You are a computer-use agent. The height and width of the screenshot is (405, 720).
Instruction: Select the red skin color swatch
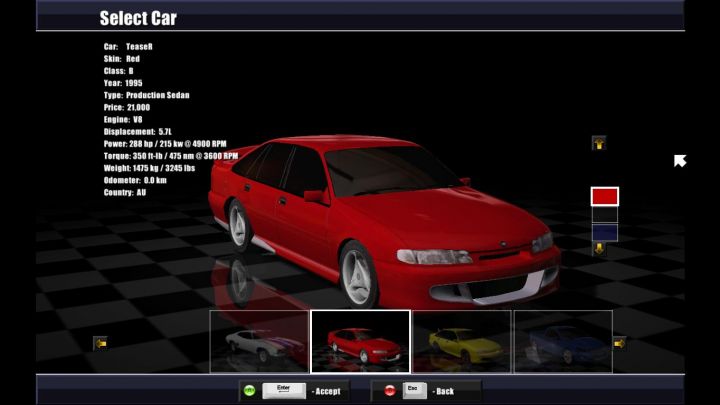pos(605,196)
